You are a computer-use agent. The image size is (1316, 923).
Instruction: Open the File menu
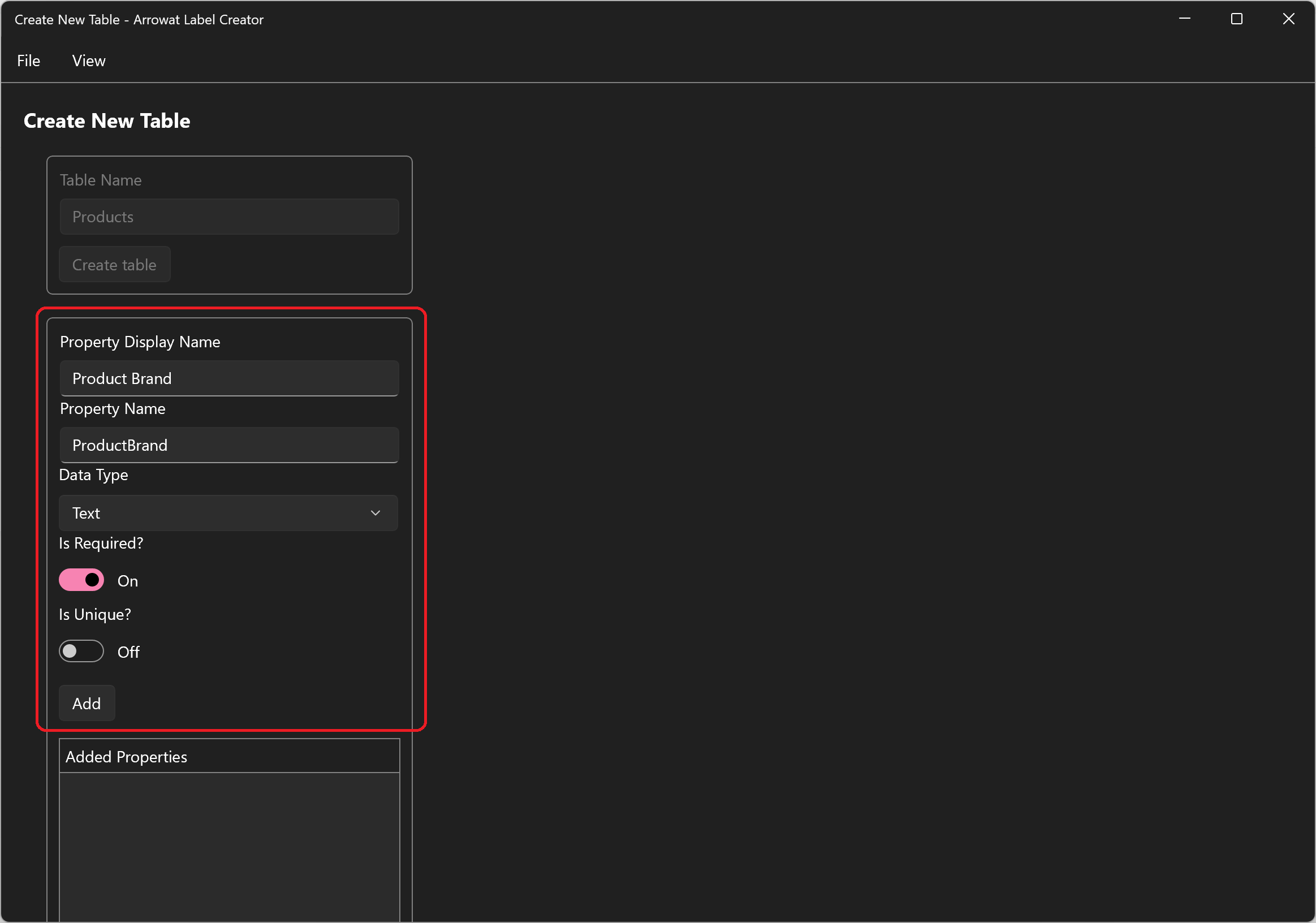(29, 61)
